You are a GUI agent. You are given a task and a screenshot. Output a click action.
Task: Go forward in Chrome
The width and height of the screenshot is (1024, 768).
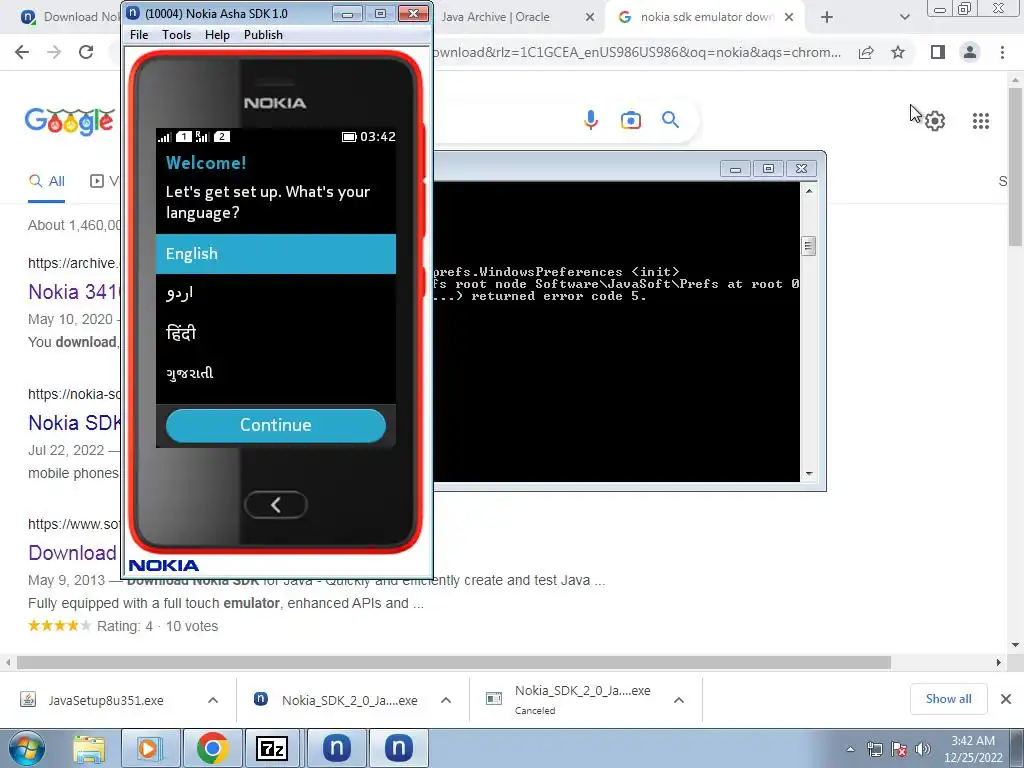tap(54, 52)
